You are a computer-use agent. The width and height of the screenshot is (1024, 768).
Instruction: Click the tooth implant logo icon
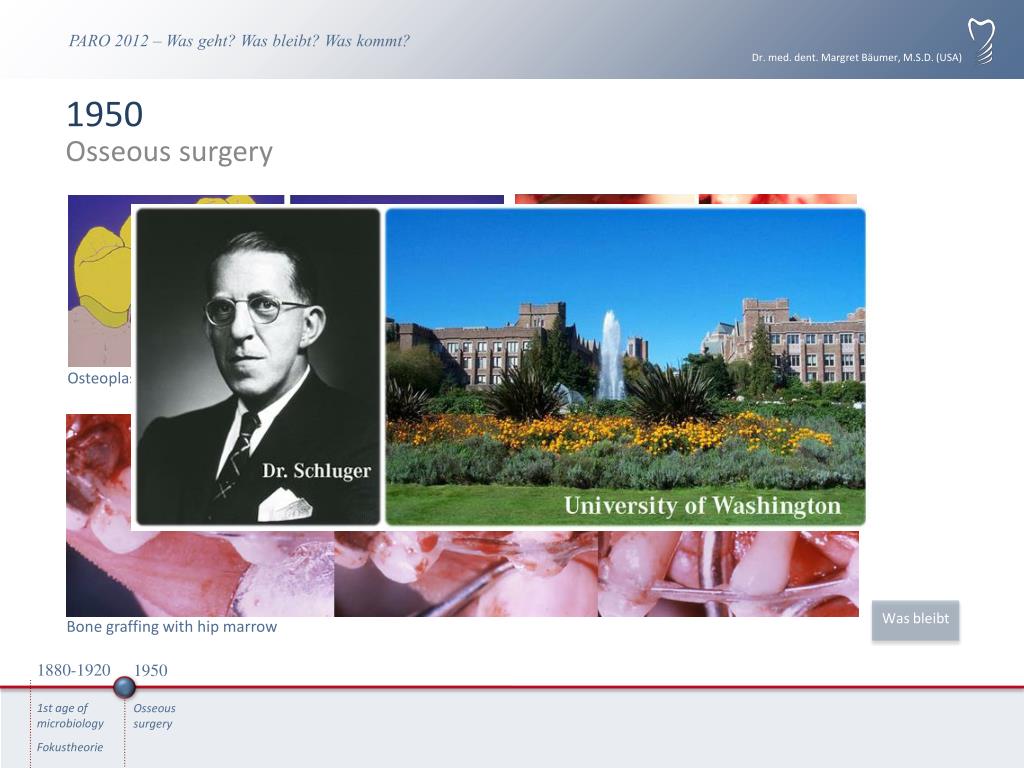point(982,41)
